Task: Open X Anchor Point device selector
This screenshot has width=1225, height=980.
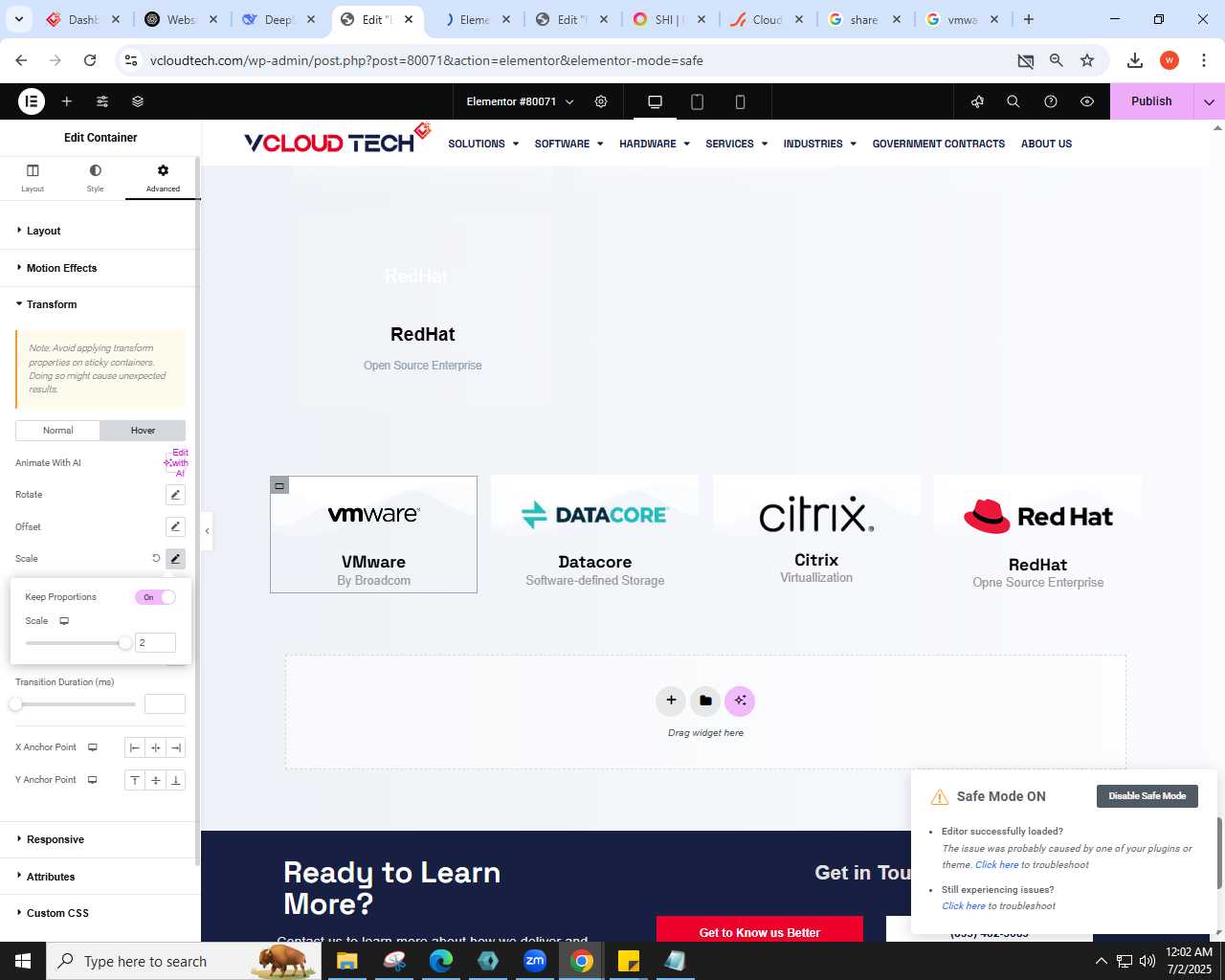Action: (93, 747)
